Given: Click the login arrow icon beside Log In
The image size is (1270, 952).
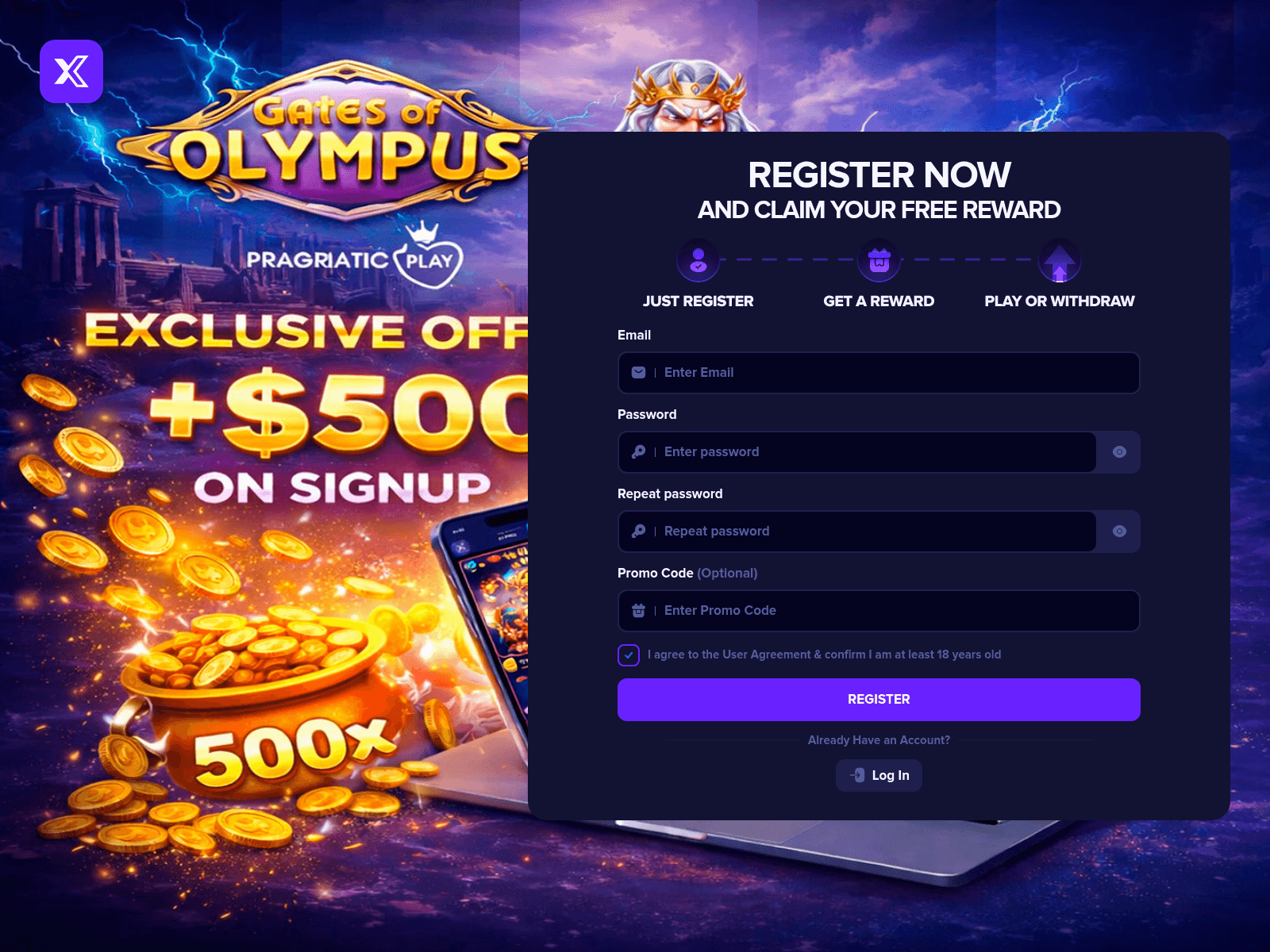Looking at the screenshot, I should coord(857,775).
